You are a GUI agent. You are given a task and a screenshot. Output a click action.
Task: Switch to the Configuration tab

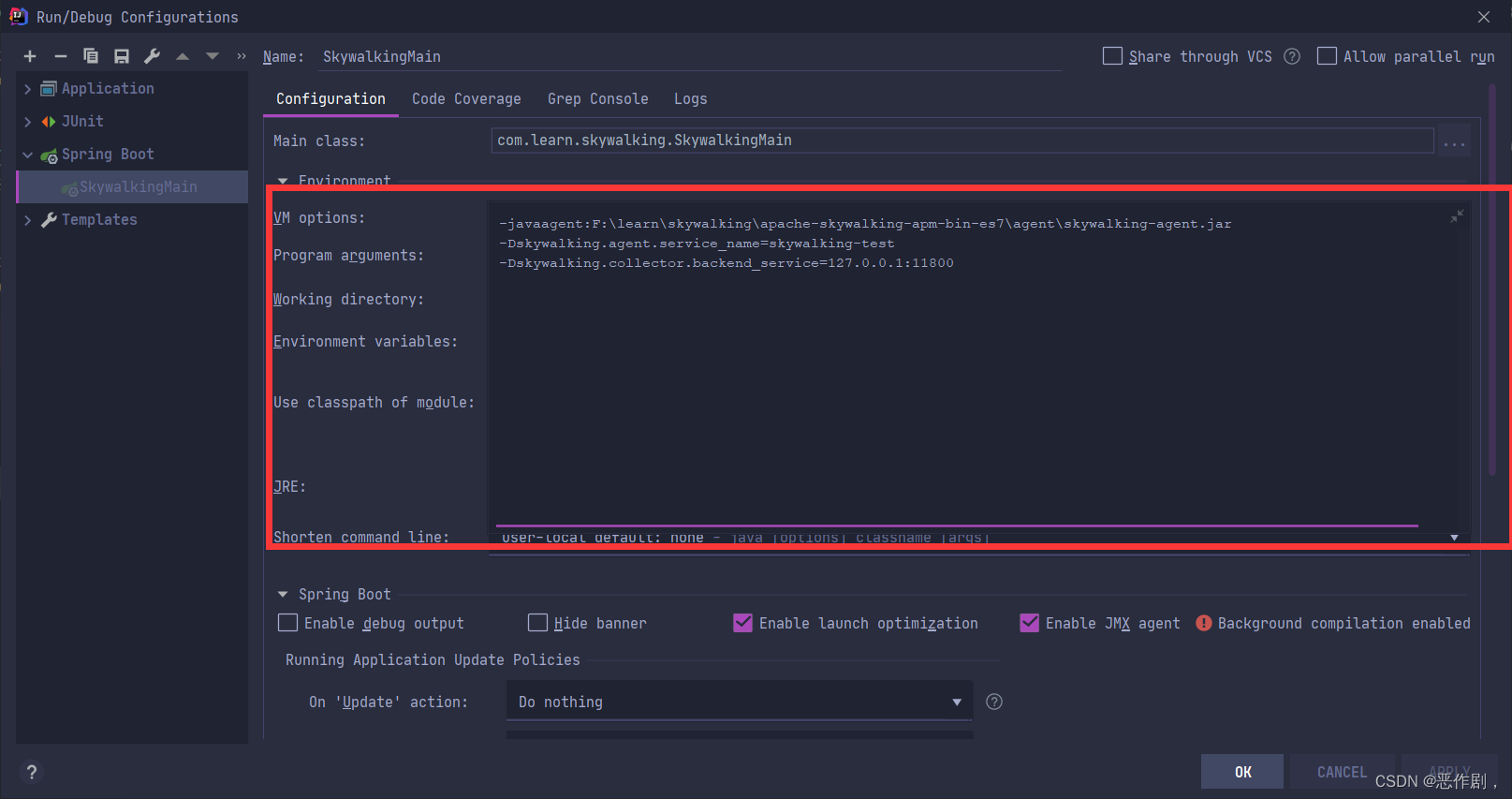[x=330, y=99]
